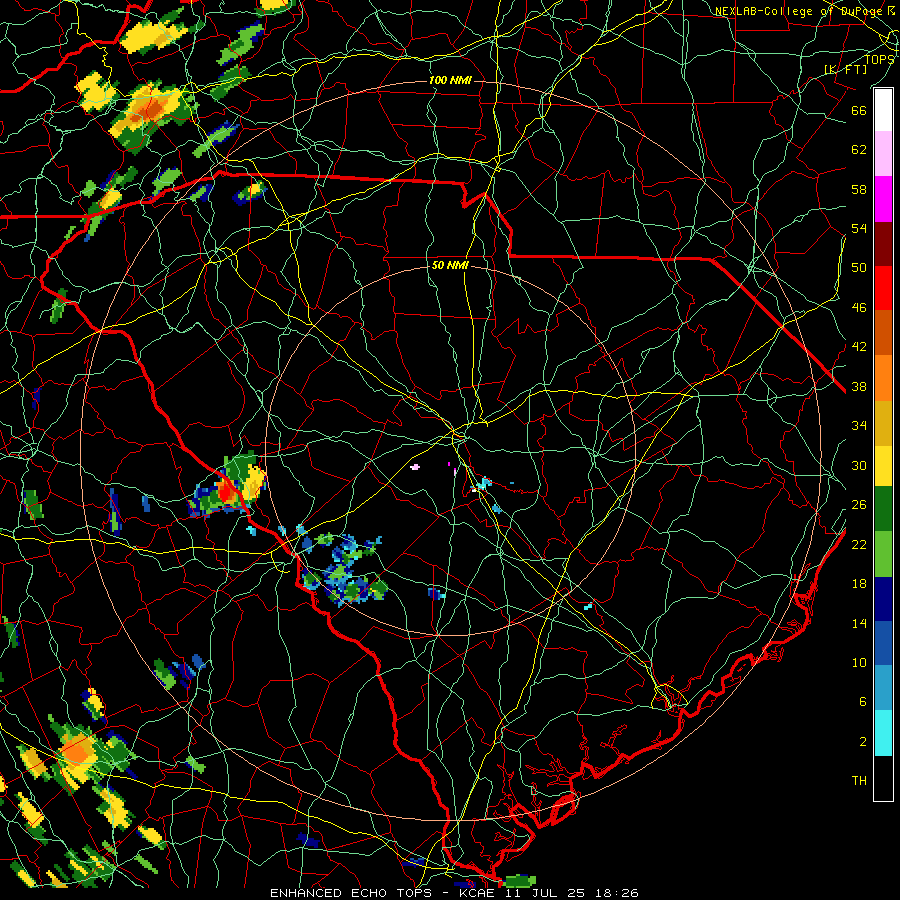Viewport: 900px width, 900px height.
Task: Click the '66' legend value
Action: pyautogui.click(x=859, y=110)
